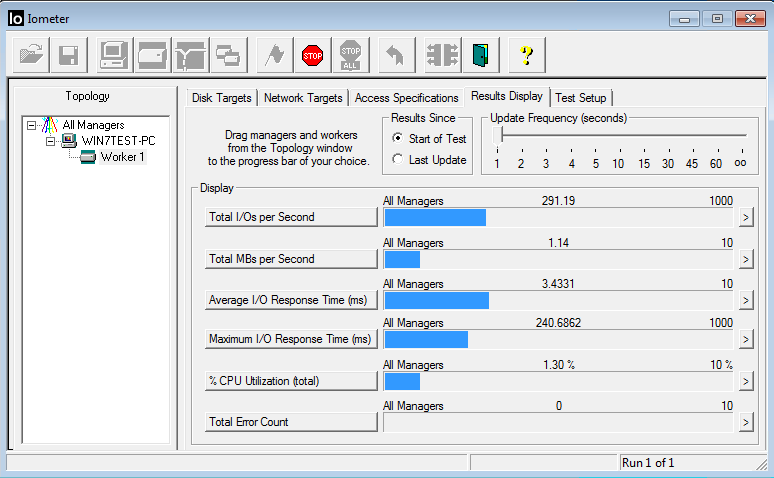Open arrow beside Maximum I/O Response Time
Viewport: 774px width, 478px height.
click(x=746, y=339)
